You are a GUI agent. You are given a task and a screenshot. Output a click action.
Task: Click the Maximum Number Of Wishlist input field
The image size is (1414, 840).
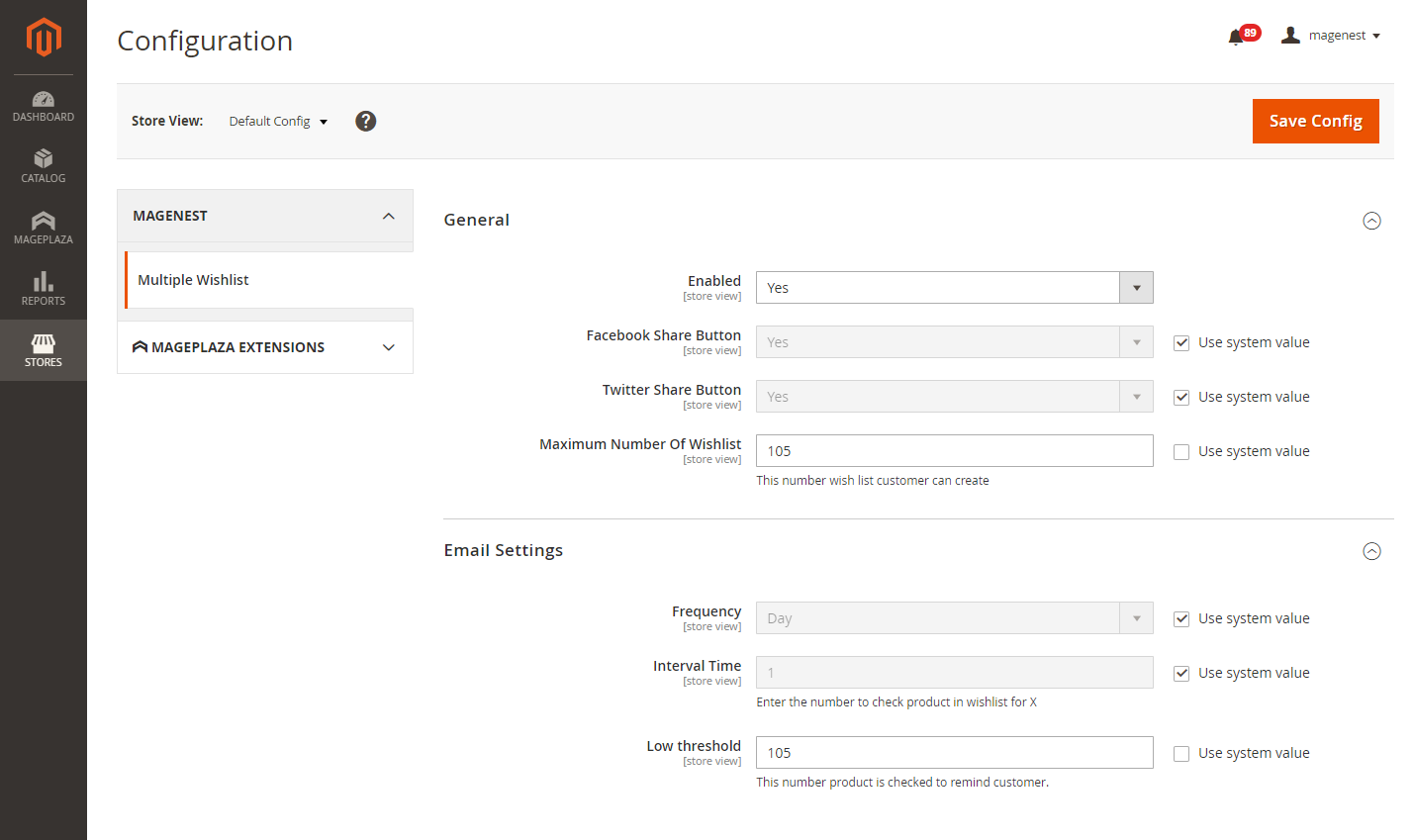tap(954, 451)
